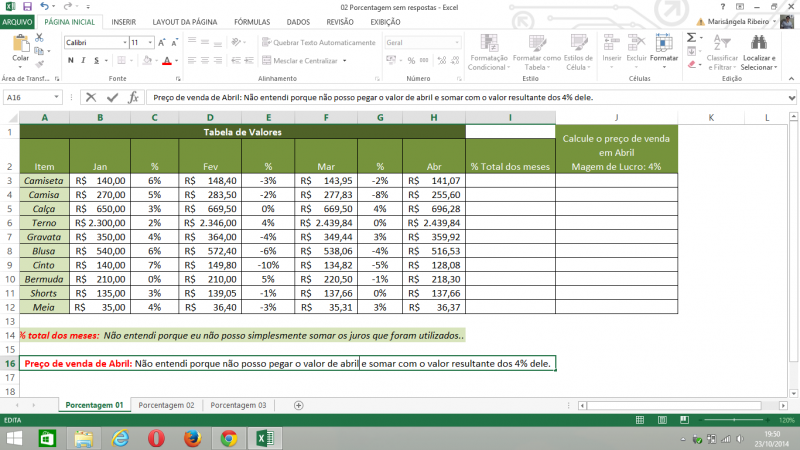Click the Fill down-arrow icon in Edição
800x450 pixels.
click(x=691, y=51)
